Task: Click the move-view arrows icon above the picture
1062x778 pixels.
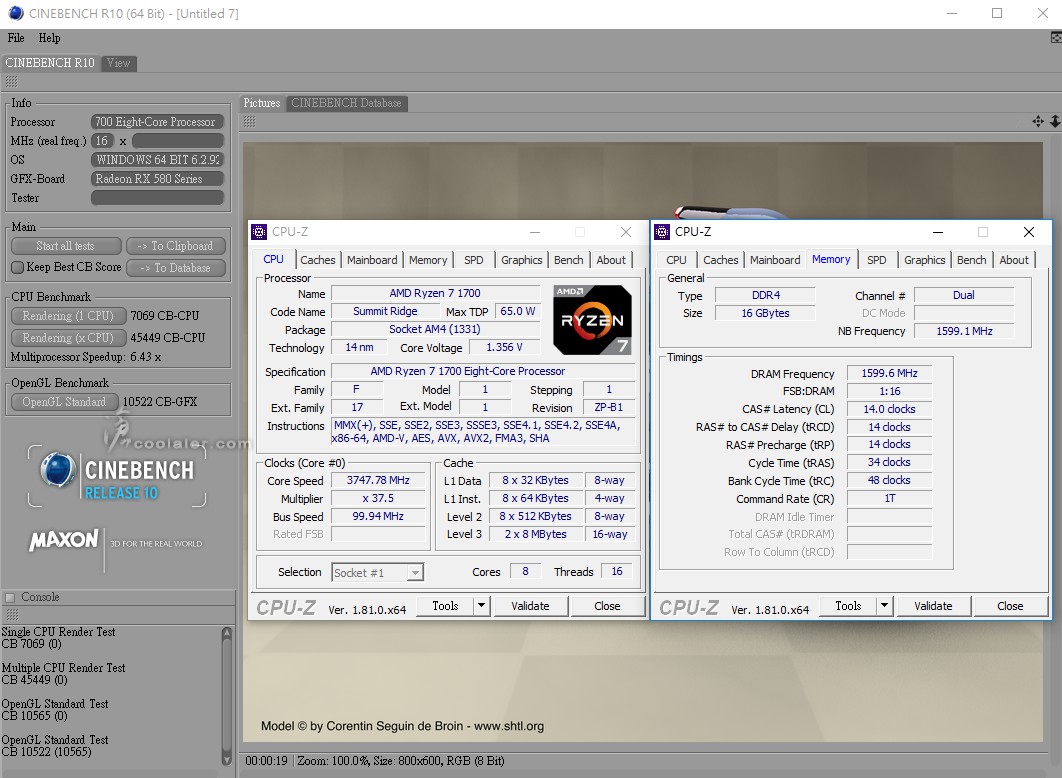Action: click(x=1038, y=121)
